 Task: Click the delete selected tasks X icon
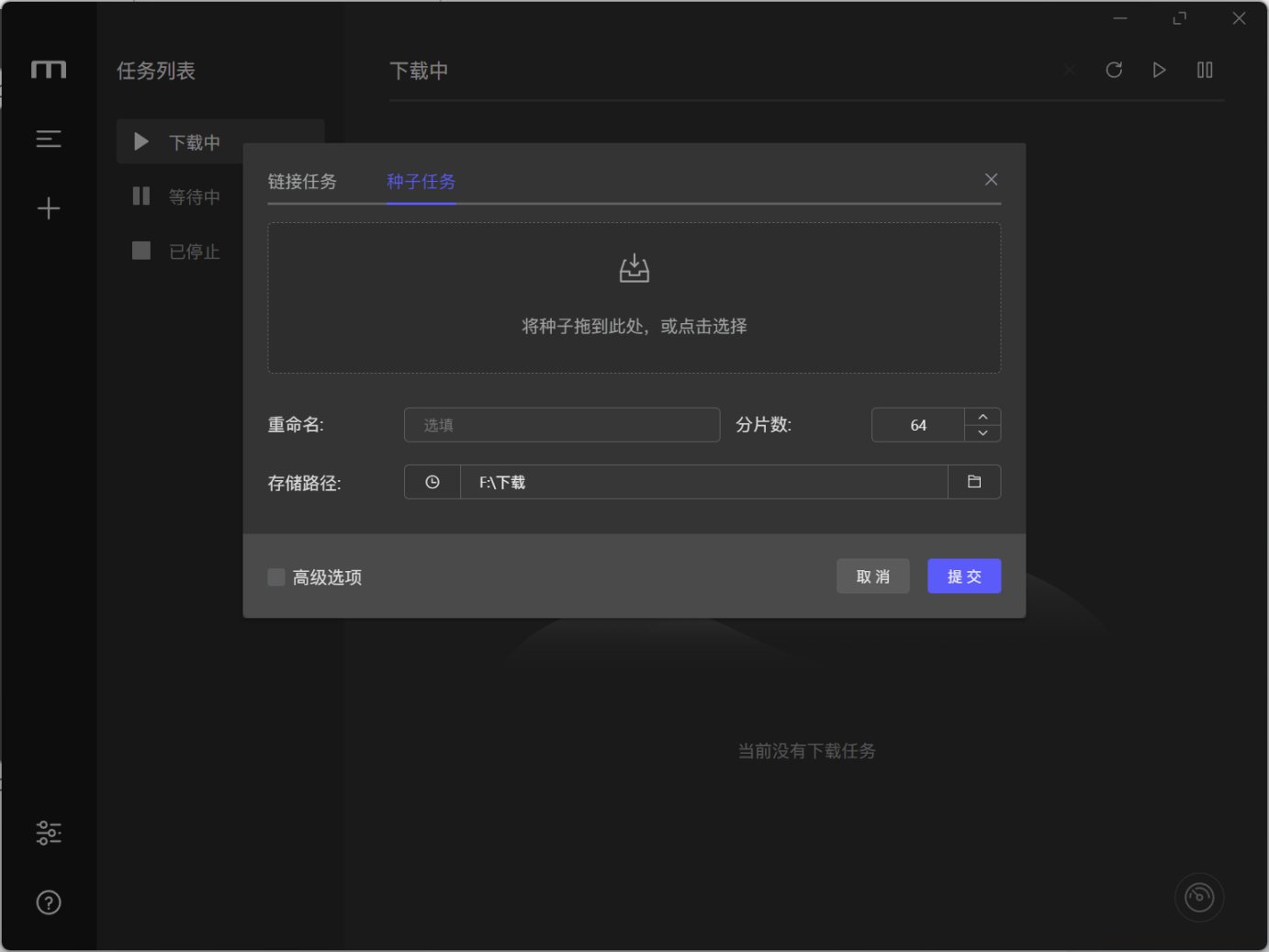[1070, 70]
